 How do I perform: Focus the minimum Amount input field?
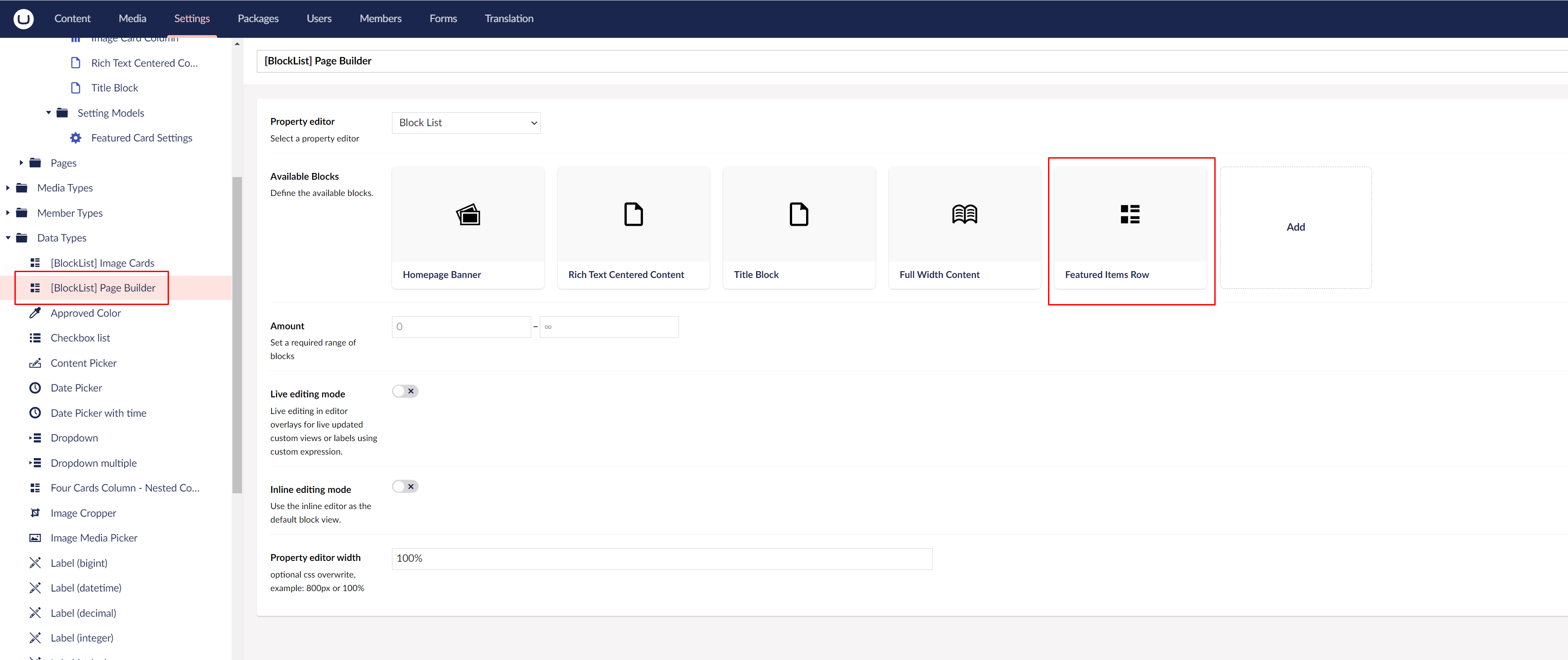(461, 326)
